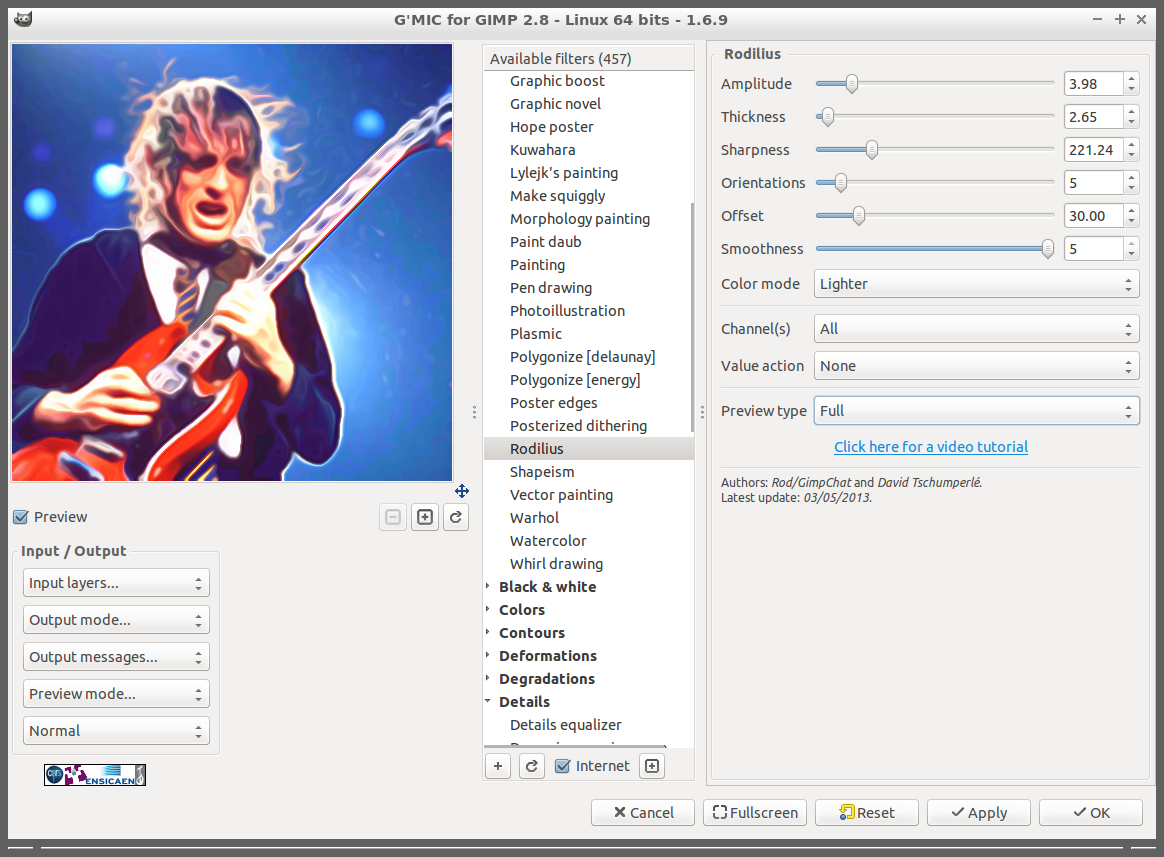
Task: Select the Rodilius filter
Action: point(589,449)
